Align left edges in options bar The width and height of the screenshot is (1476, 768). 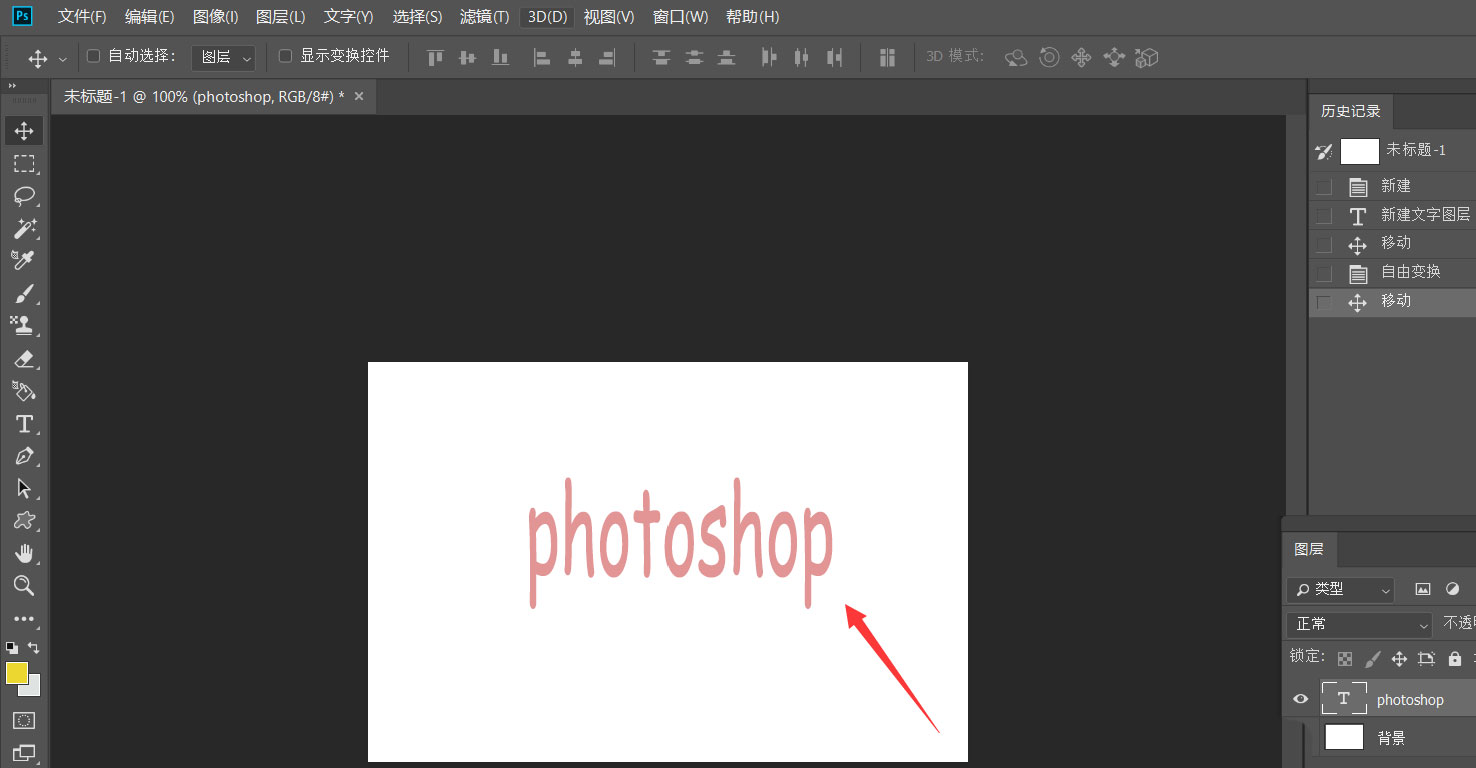coord(542,57)
